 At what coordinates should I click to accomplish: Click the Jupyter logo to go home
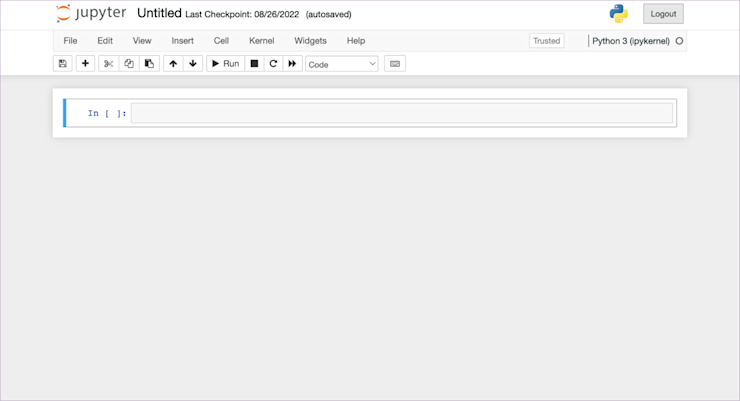pyautogui.click(x=91, y=14)
